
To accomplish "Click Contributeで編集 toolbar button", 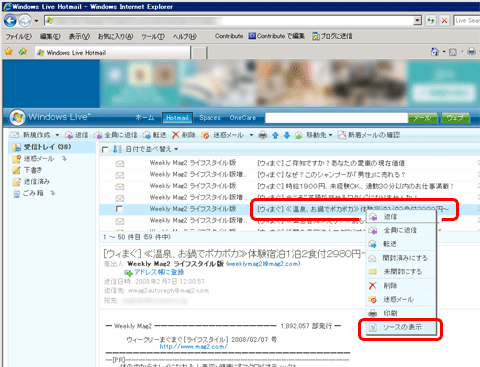I will (277, 36).
